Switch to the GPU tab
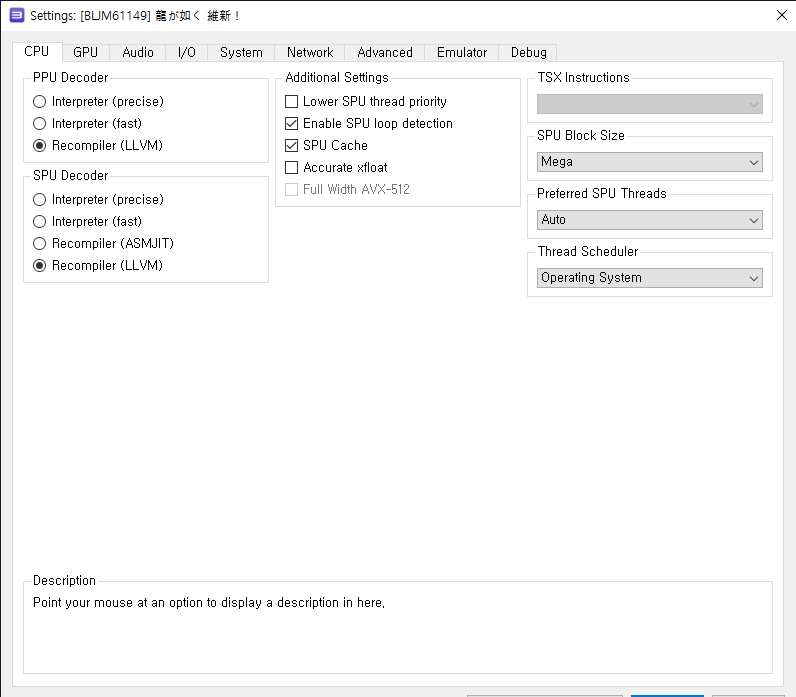The image size is (796, 697). [x=85, y=52]
